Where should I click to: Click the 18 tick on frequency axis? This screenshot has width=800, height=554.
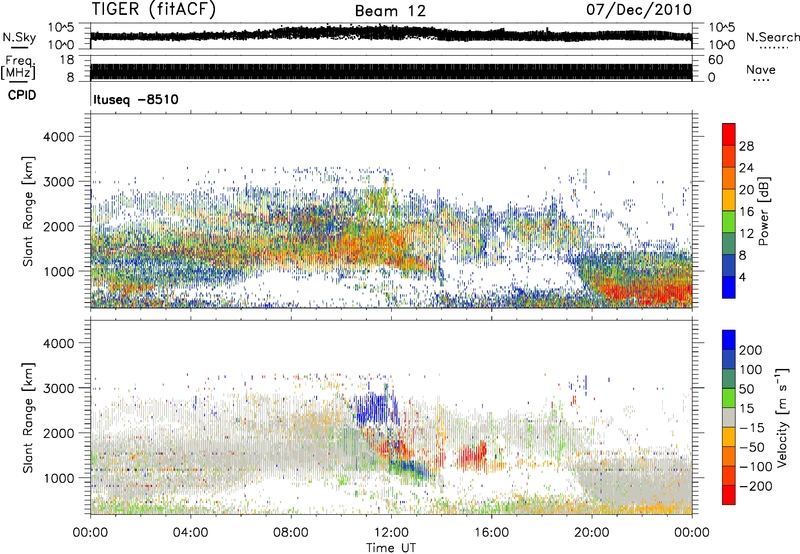[67, 60]
